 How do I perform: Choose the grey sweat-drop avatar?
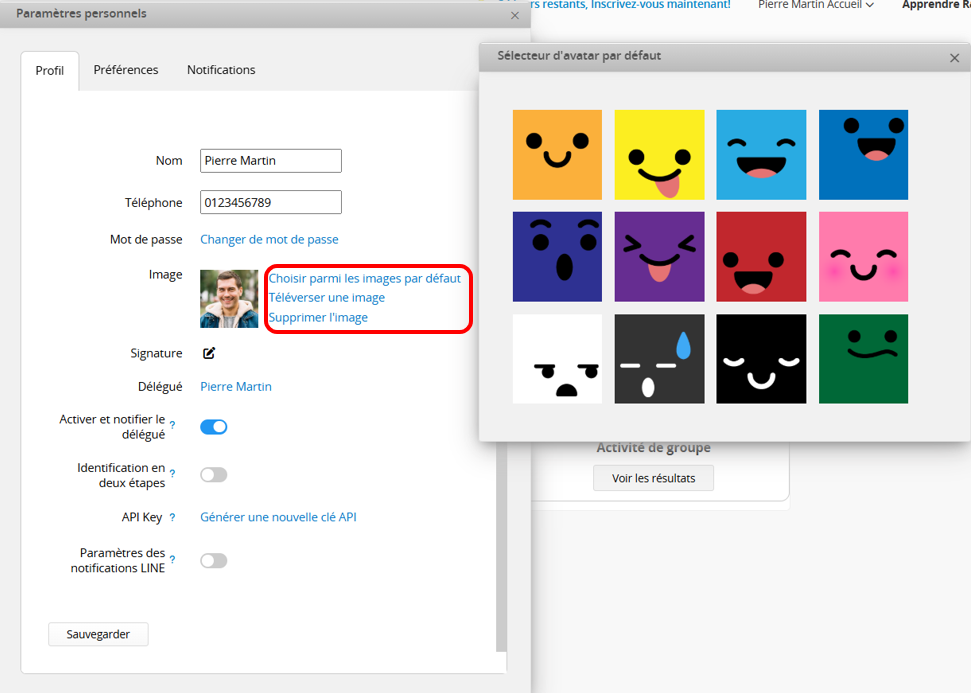(x=660, y=359)
